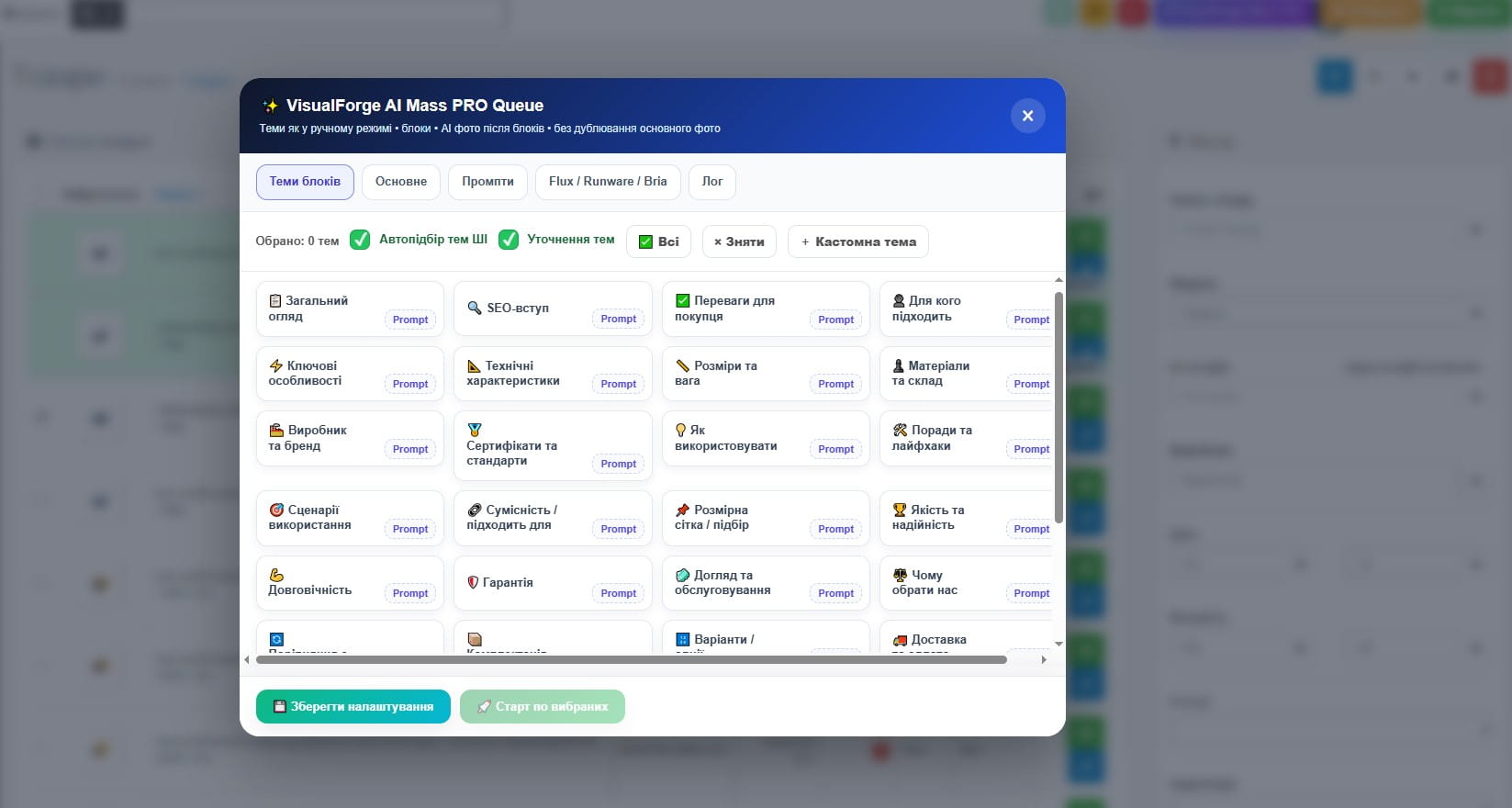Click the factory icon on Виробник та бренд
Screen dimensions: 1512x808
[x=276, y=430]
